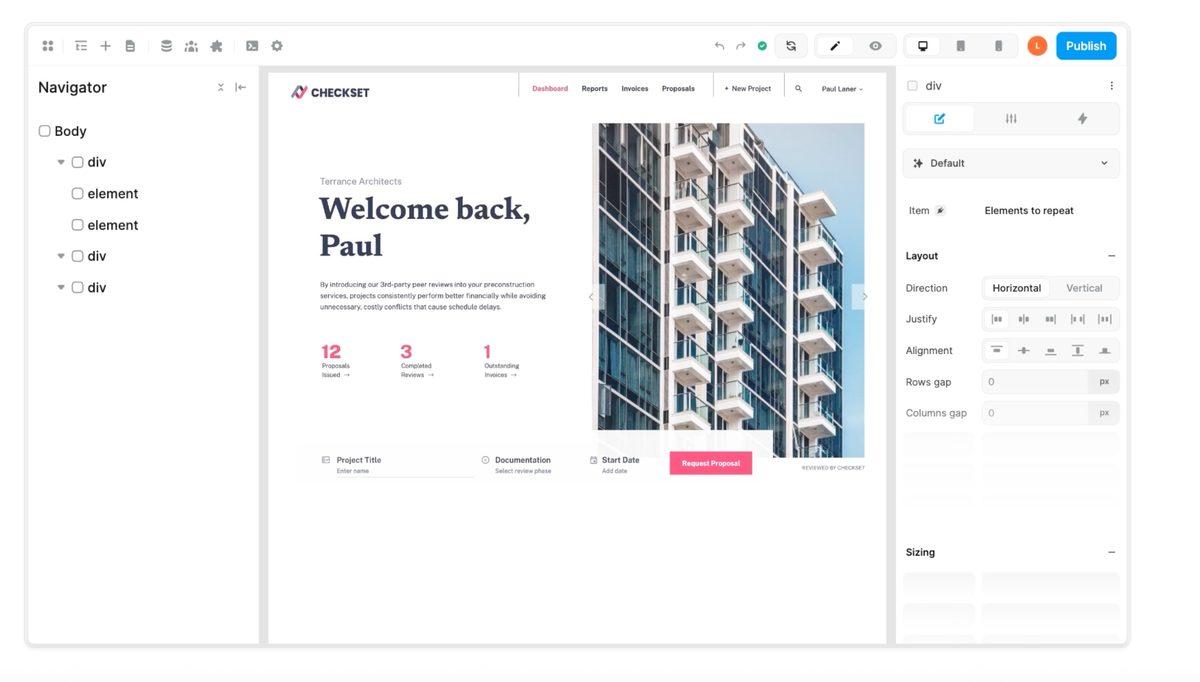Click the sync refresh icon

click(x=791, y=46)
